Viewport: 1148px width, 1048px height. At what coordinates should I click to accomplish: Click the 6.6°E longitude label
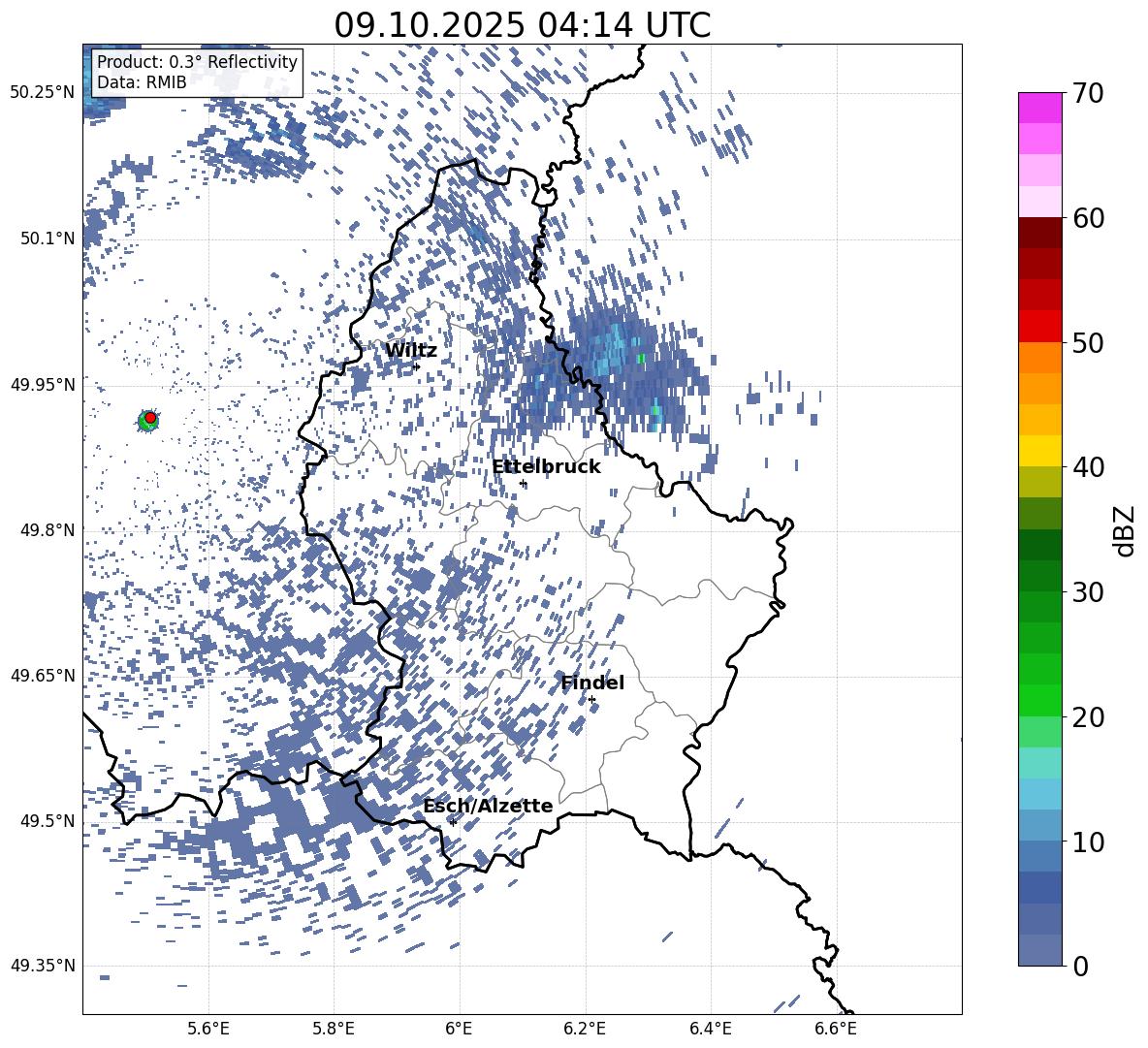(x=836, y=1029)
